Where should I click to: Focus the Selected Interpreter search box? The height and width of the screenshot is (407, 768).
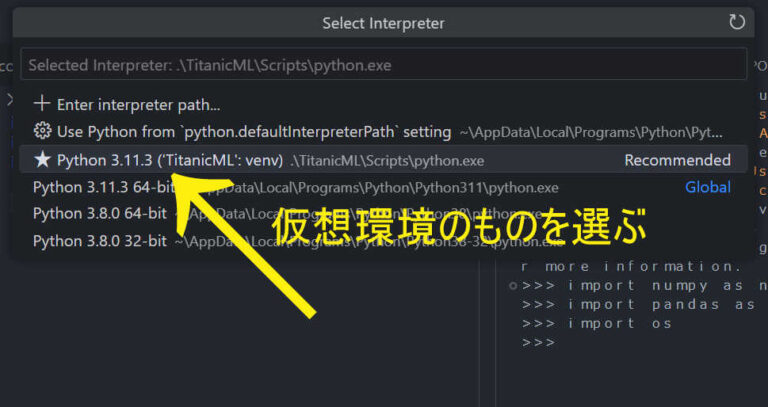[383, 65]
